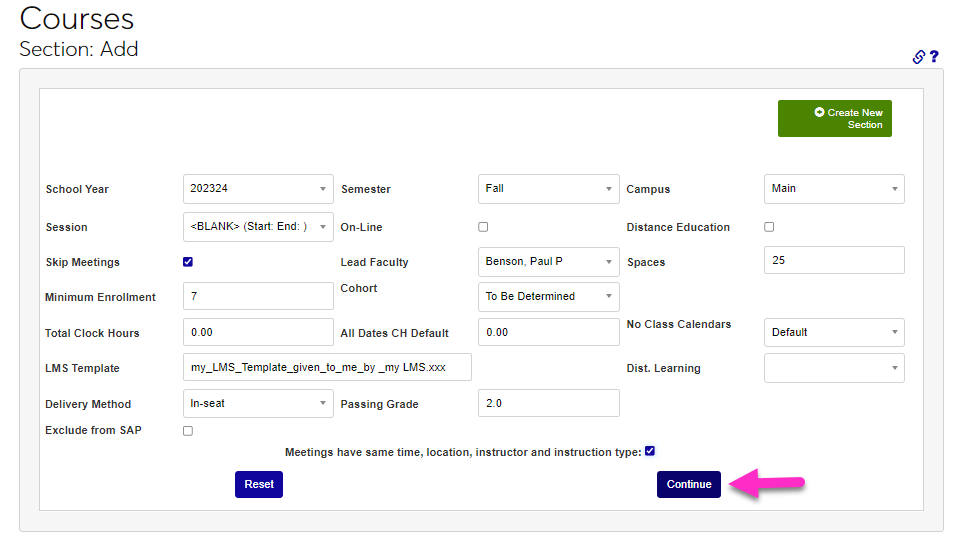Open the Campus dropdown
The height and width of the screenshot is (542, 960).
(833, 189)
